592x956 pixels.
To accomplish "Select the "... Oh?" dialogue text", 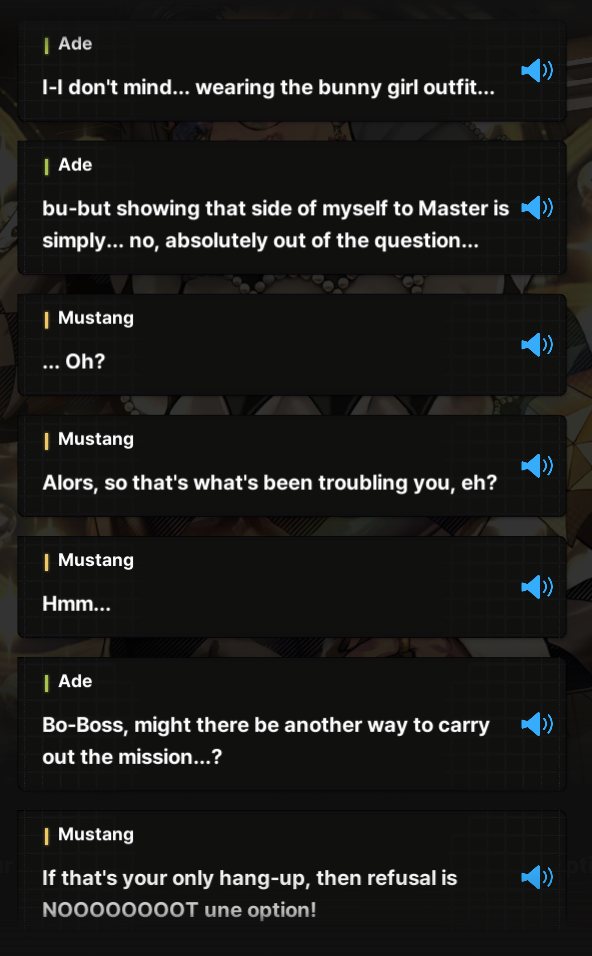I will (x=74, y=362).
